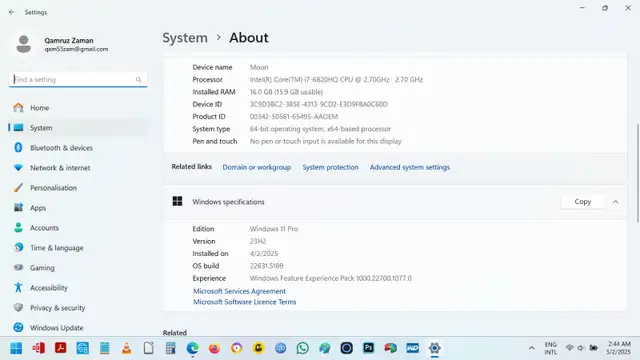Image resolution: width=640 pixels, height=360 pixels.
Task: Copy the Windows specifications
Action: point(582,202)
